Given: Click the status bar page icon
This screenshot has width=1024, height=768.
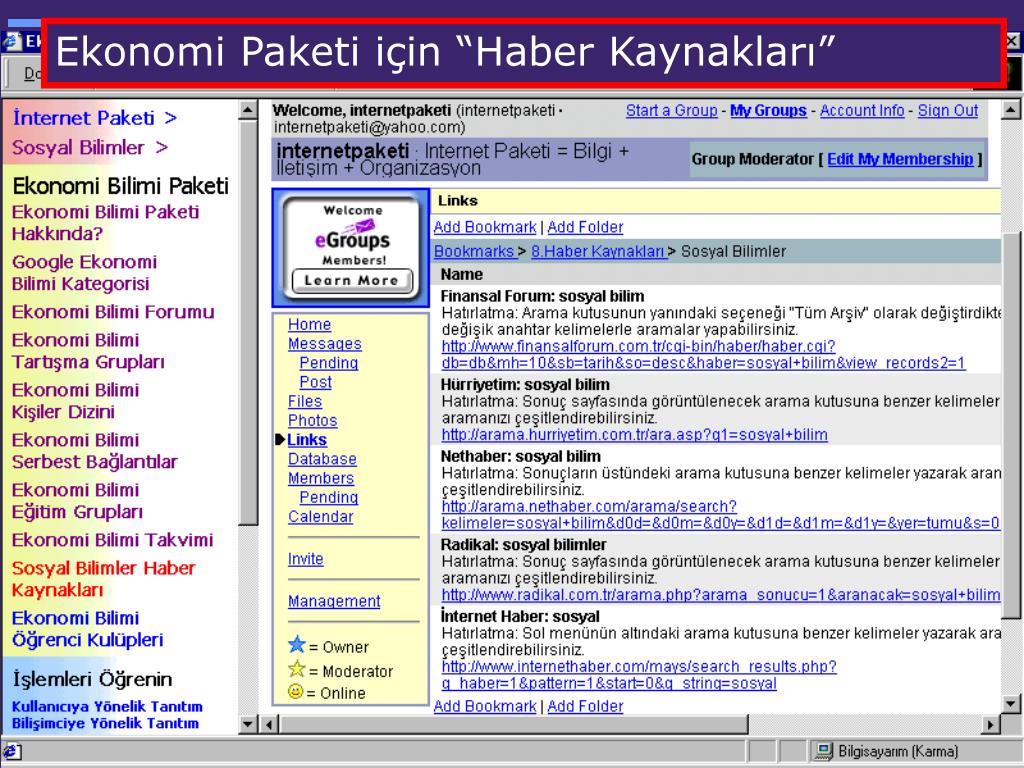Looking at the screenshot, I should point(13,751).
